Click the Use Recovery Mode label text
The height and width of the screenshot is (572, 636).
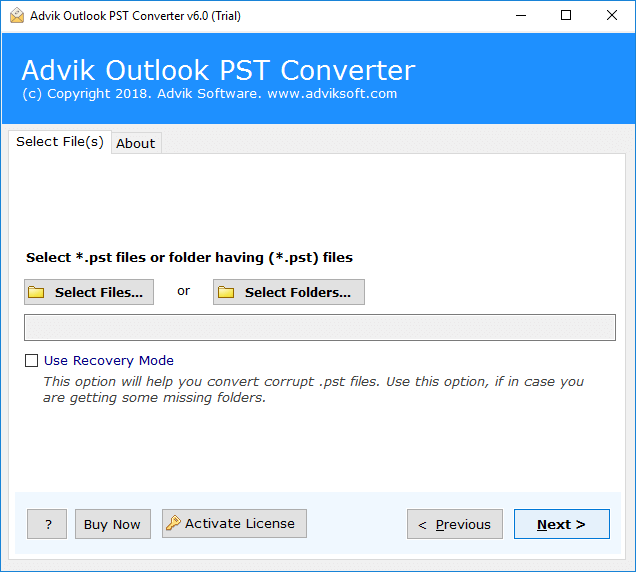109,360
